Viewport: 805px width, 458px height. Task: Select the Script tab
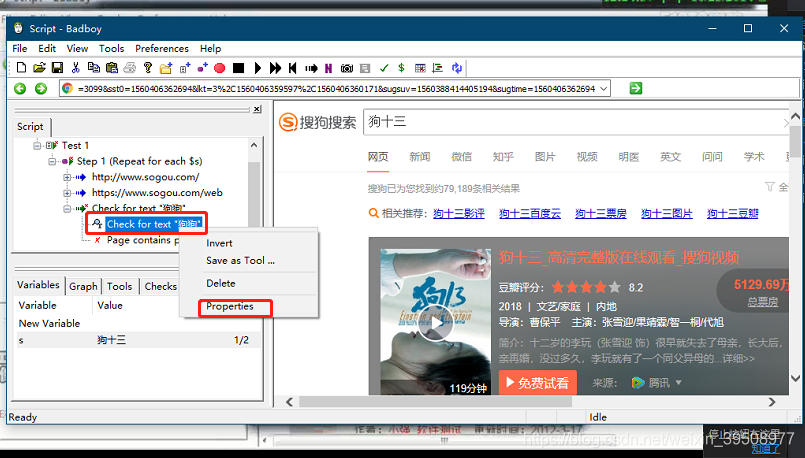click(x=30, y=126)
